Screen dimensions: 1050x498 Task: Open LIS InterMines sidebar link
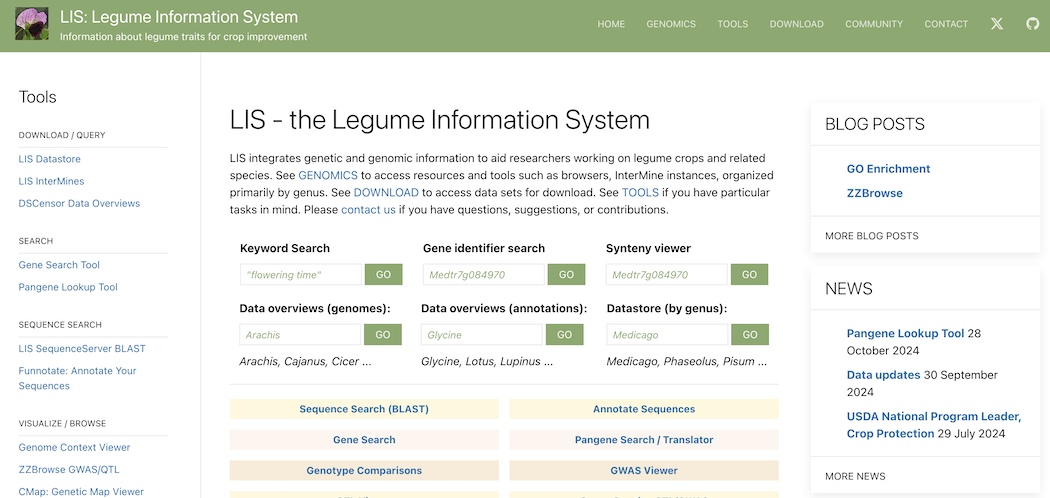52,181
